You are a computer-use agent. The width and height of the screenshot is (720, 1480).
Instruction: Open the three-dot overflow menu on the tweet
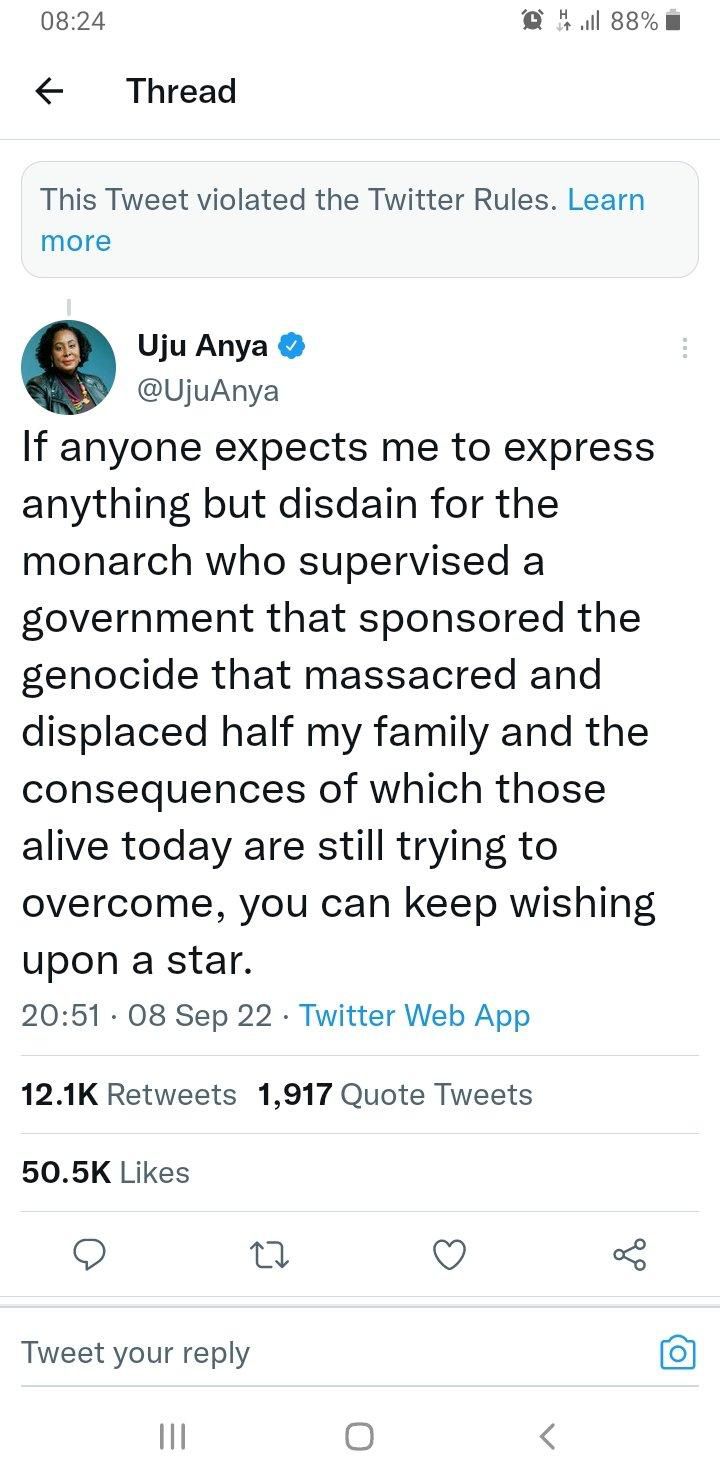click(684, 348)
